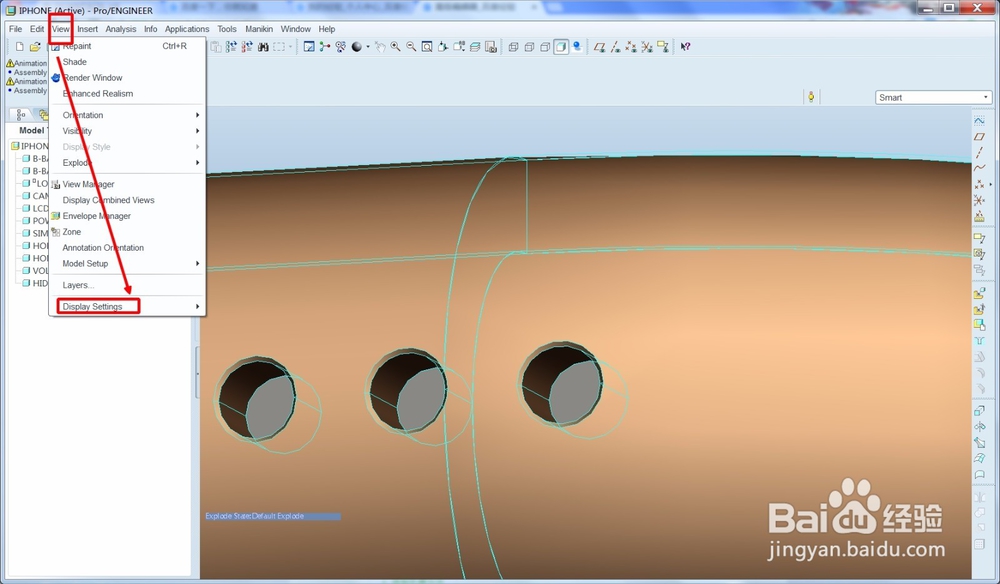Click the Layers stack toolbar icon
Image resolution: width=1000 pixels, height=584 pixels.
click(474, 47)
